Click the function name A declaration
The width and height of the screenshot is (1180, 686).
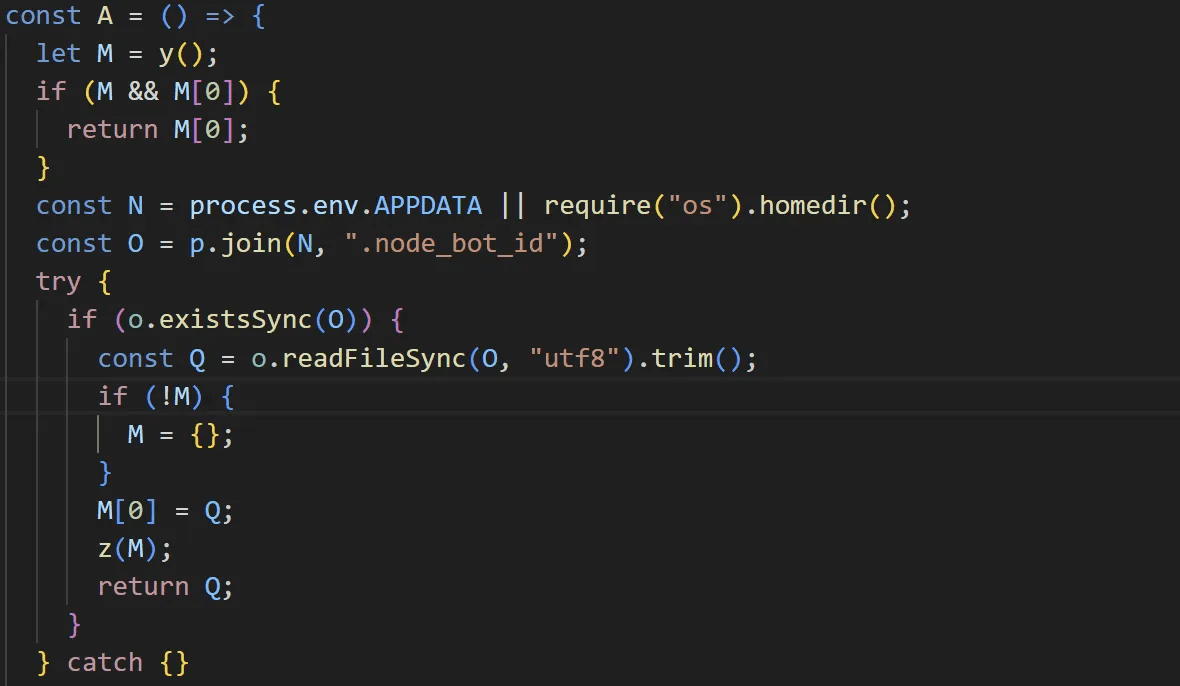click(105, 15)
